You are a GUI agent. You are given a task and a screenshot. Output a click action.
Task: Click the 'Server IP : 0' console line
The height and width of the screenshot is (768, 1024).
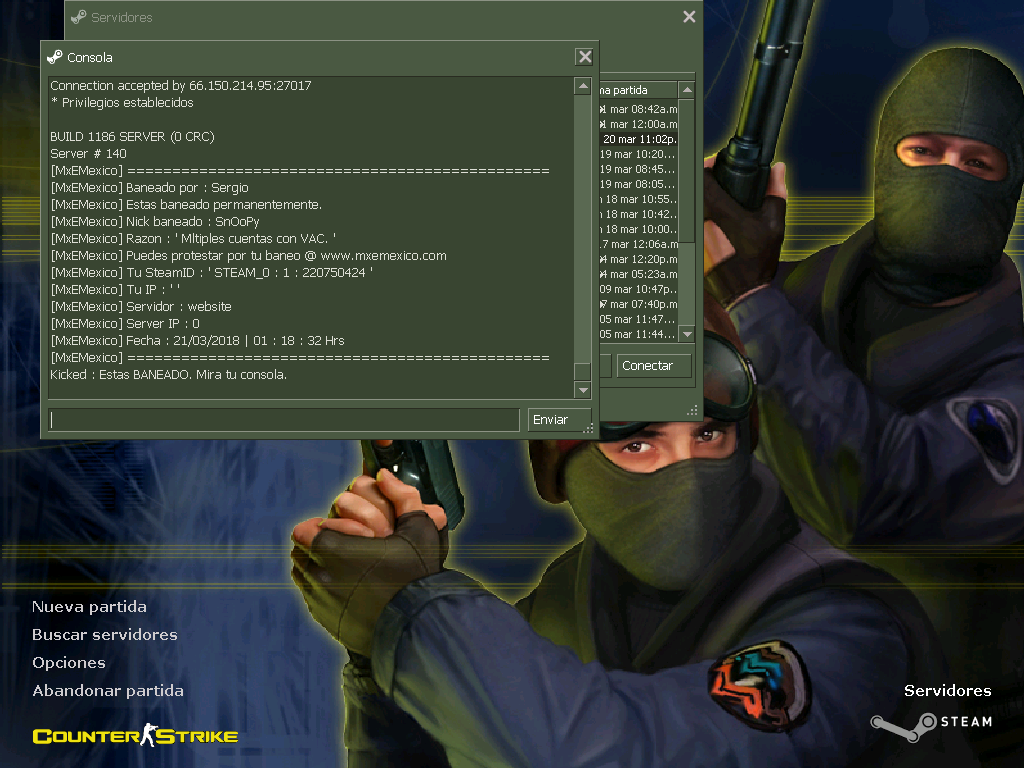125,323
